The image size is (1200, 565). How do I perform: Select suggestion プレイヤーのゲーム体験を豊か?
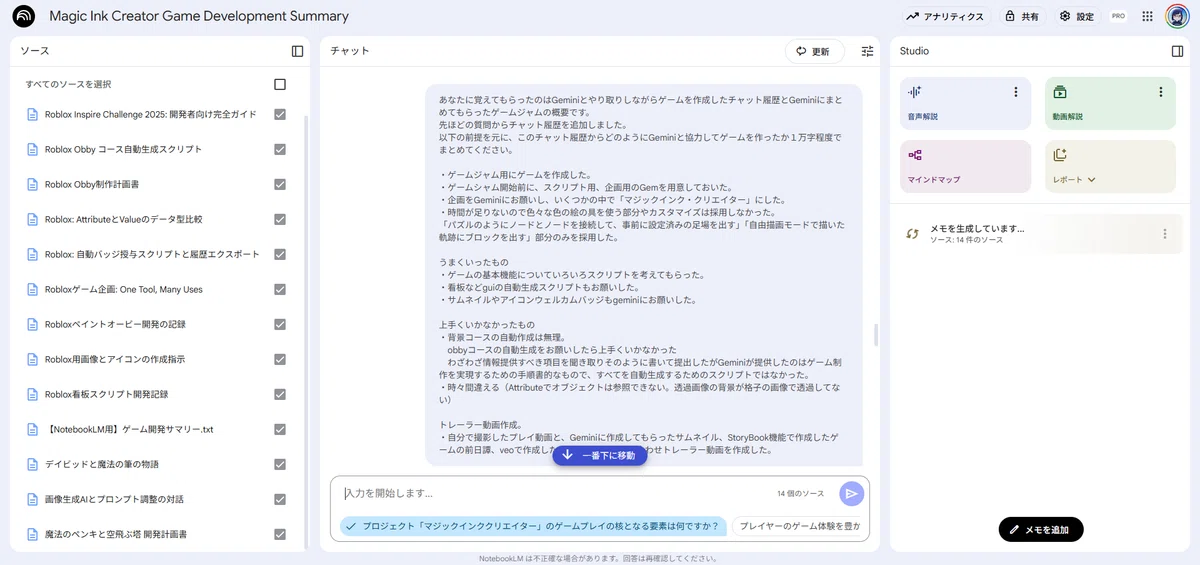799,526
